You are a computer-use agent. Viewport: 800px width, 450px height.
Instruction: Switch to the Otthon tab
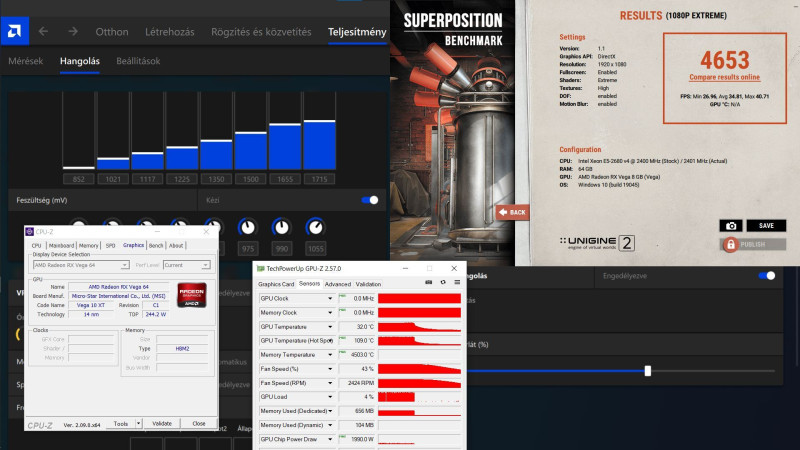[x=112, y=32]
